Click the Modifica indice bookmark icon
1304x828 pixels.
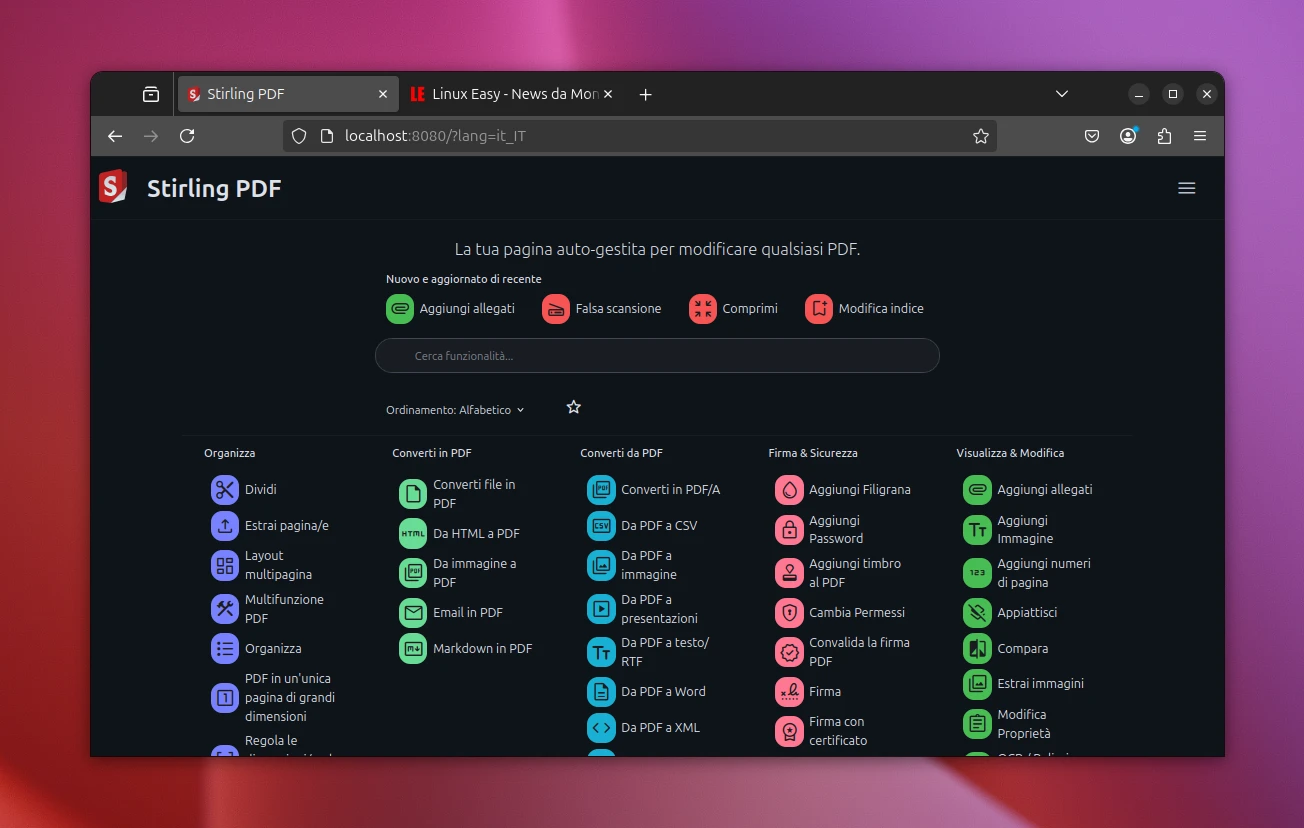[x=819, y=309]
